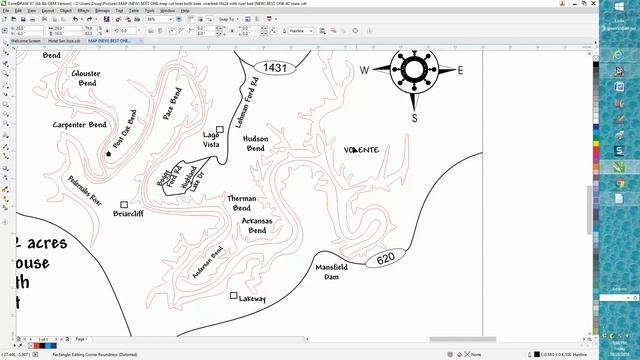Toggle Show Rulers in the toolbar

point(191,19)
